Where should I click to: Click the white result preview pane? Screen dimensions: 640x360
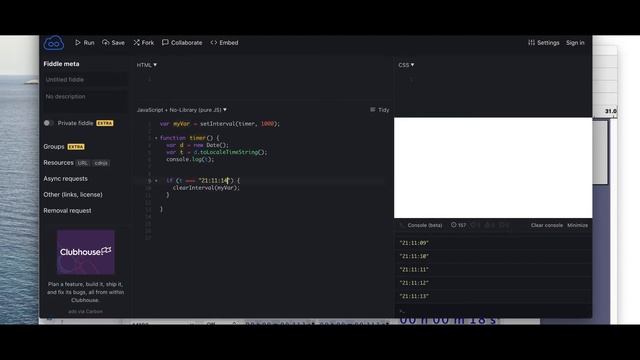coord(493,168)
